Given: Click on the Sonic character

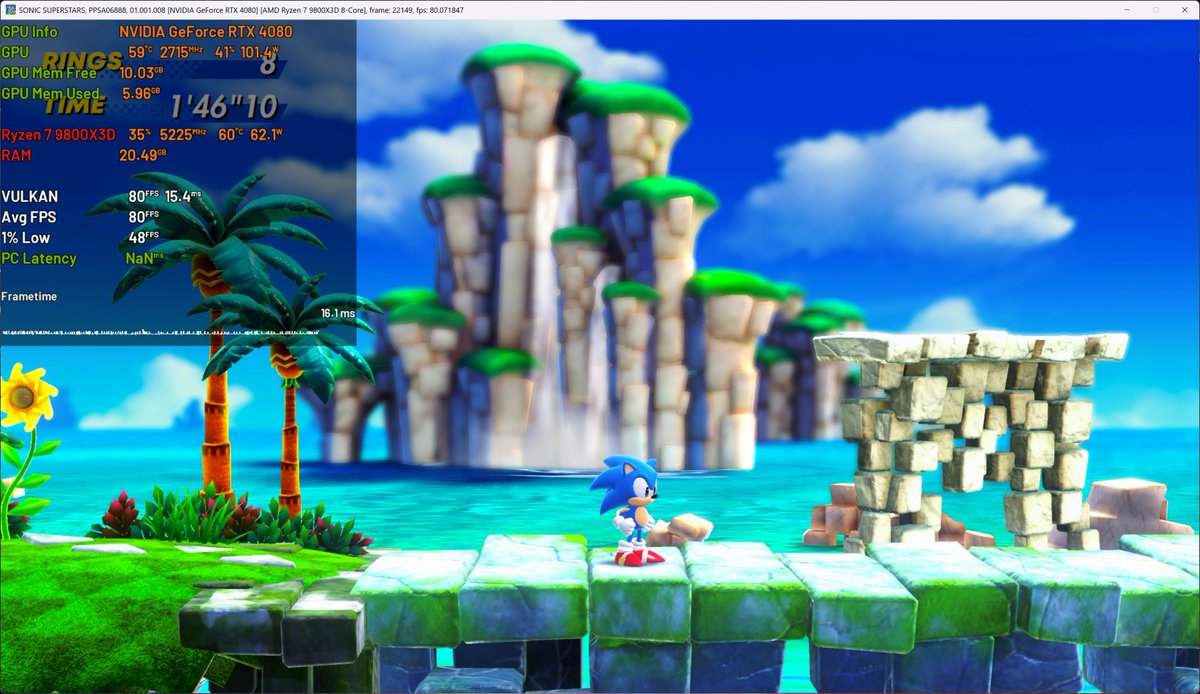Looking at the screenshot, I should 628,510.
